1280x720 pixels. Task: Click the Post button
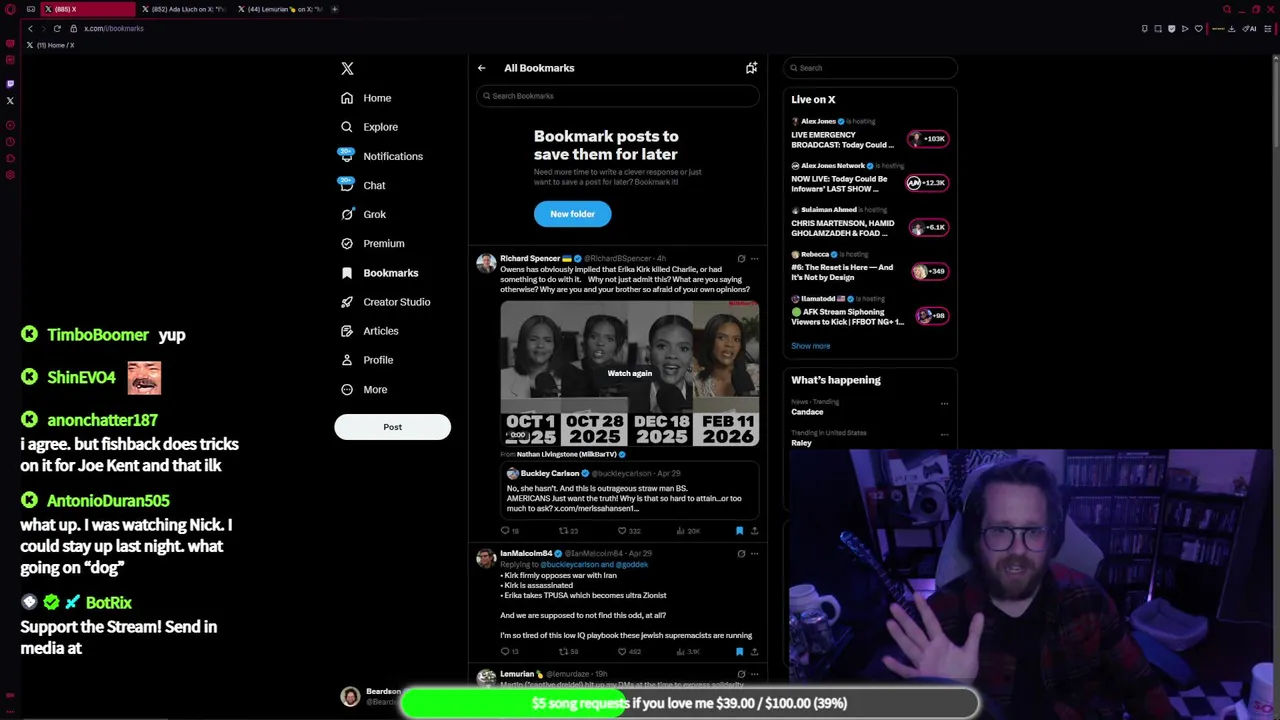pos(392,427)
